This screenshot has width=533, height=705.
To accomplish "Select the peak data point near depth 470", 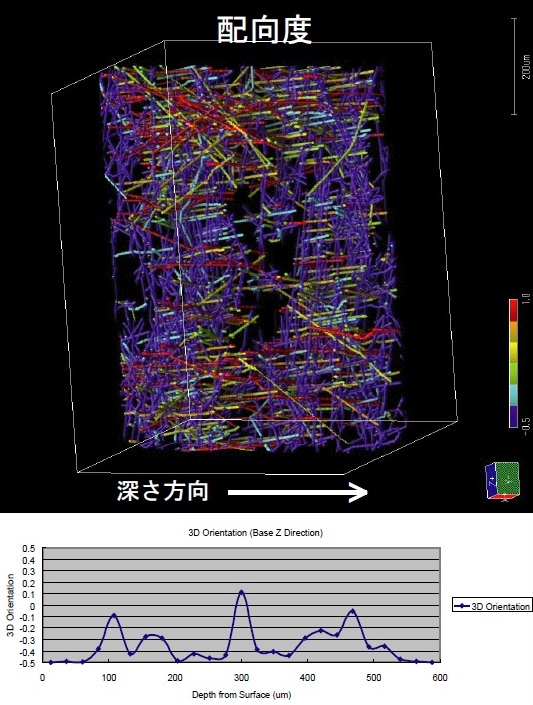I will click(x=353, y=611).
